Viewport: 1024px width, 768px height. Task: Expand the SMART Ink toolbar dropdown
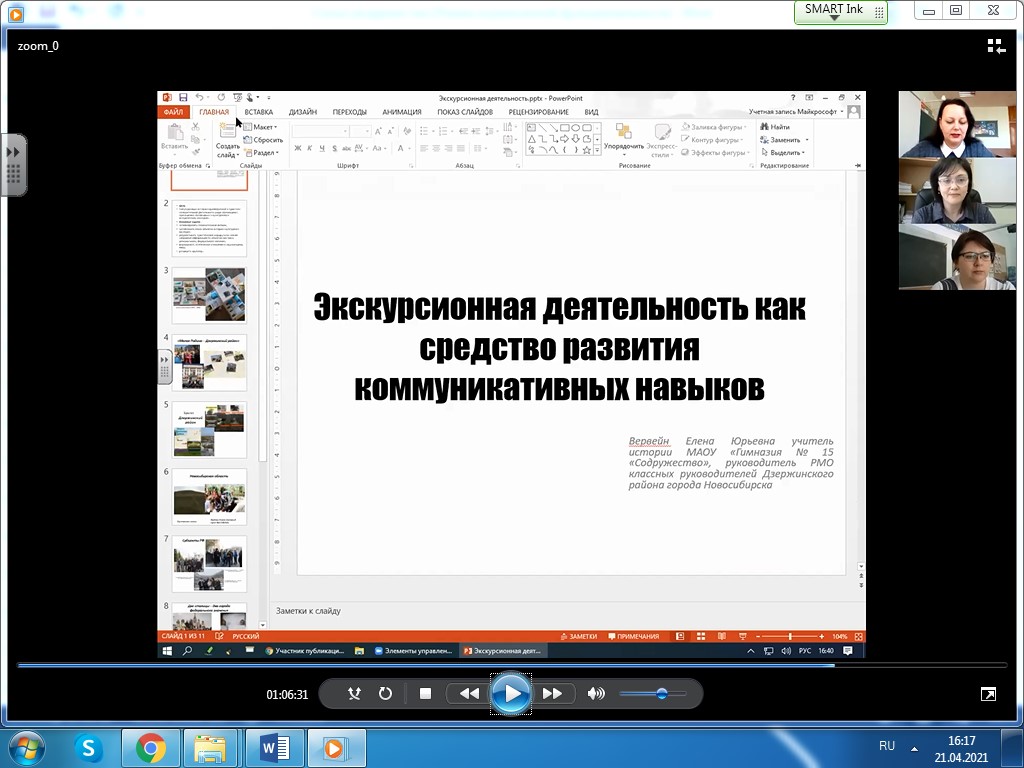pos(835,18)
